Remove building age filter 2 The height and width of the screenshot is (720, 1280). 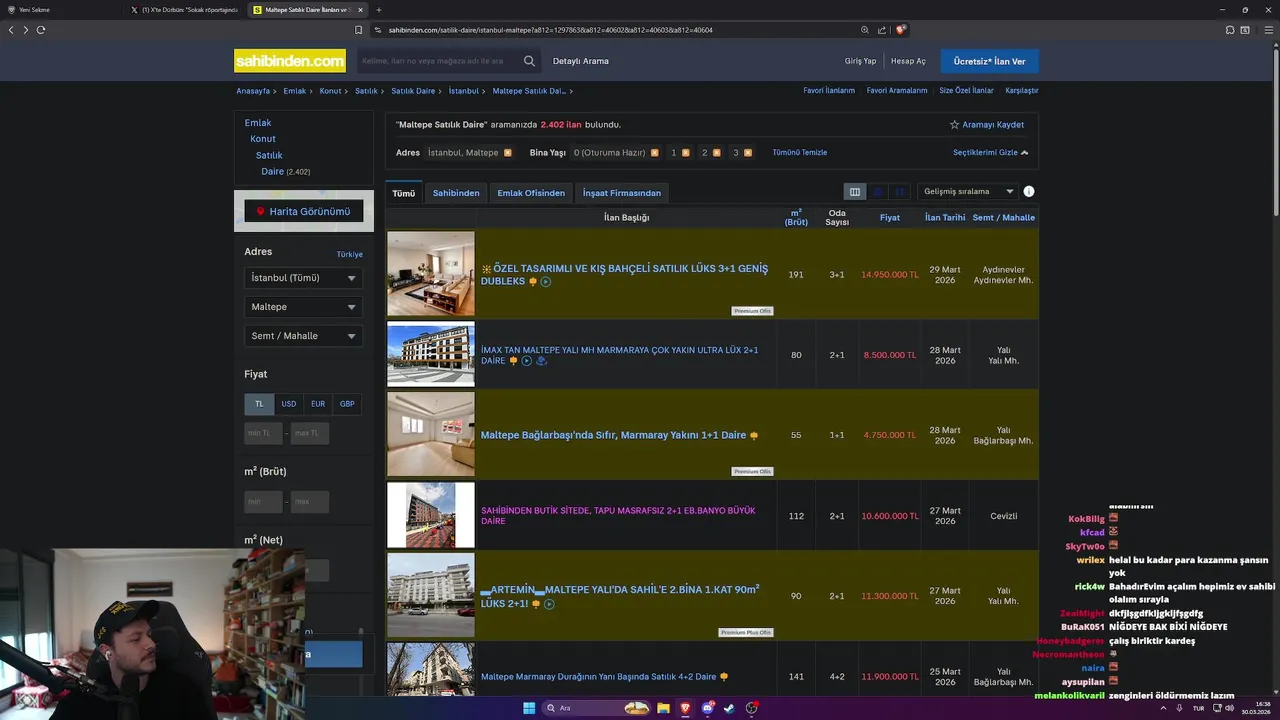(717, 153)
